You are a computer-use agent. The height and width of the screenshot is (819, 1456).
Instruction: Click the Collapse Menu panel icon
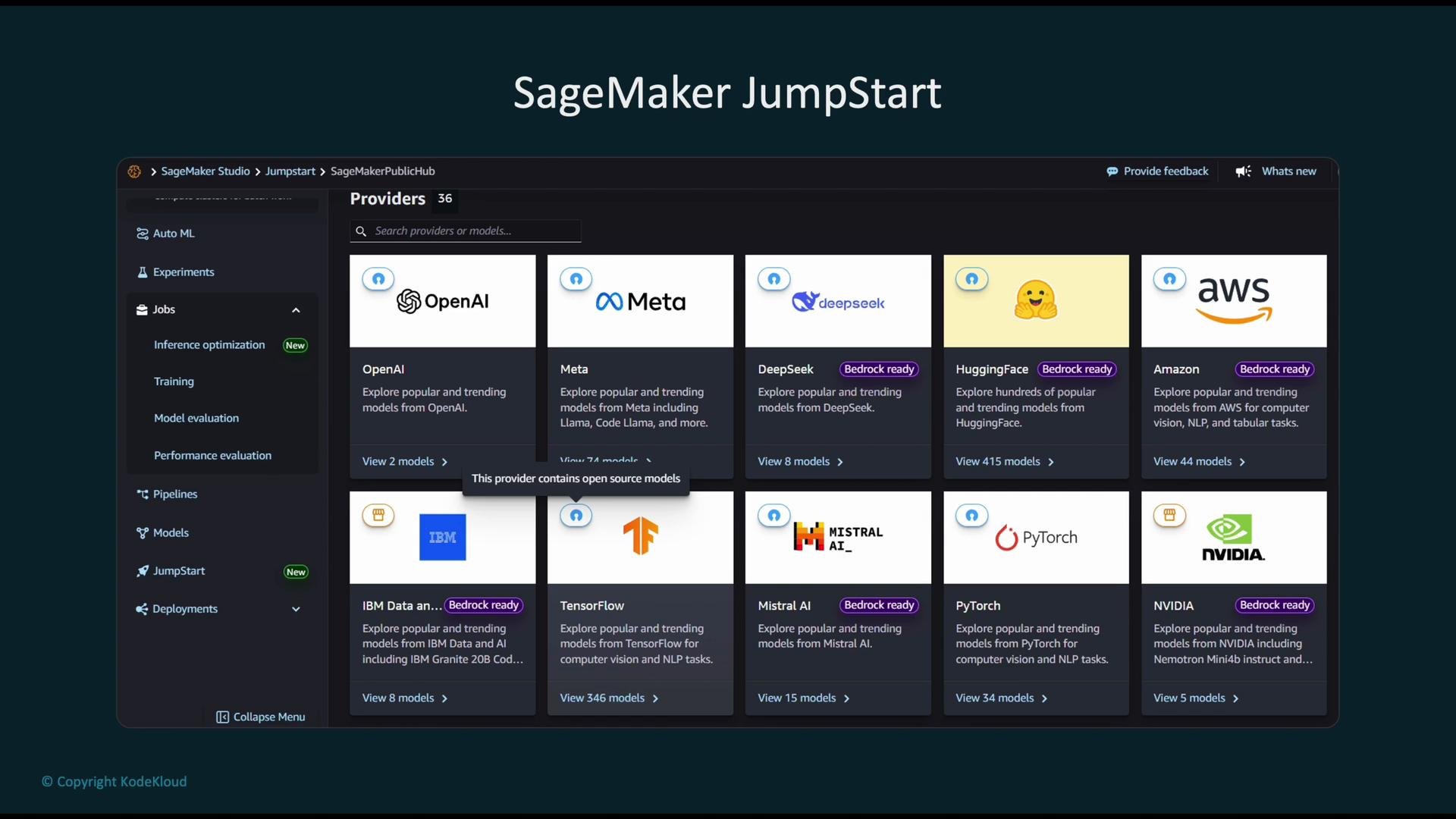(222, 717)
